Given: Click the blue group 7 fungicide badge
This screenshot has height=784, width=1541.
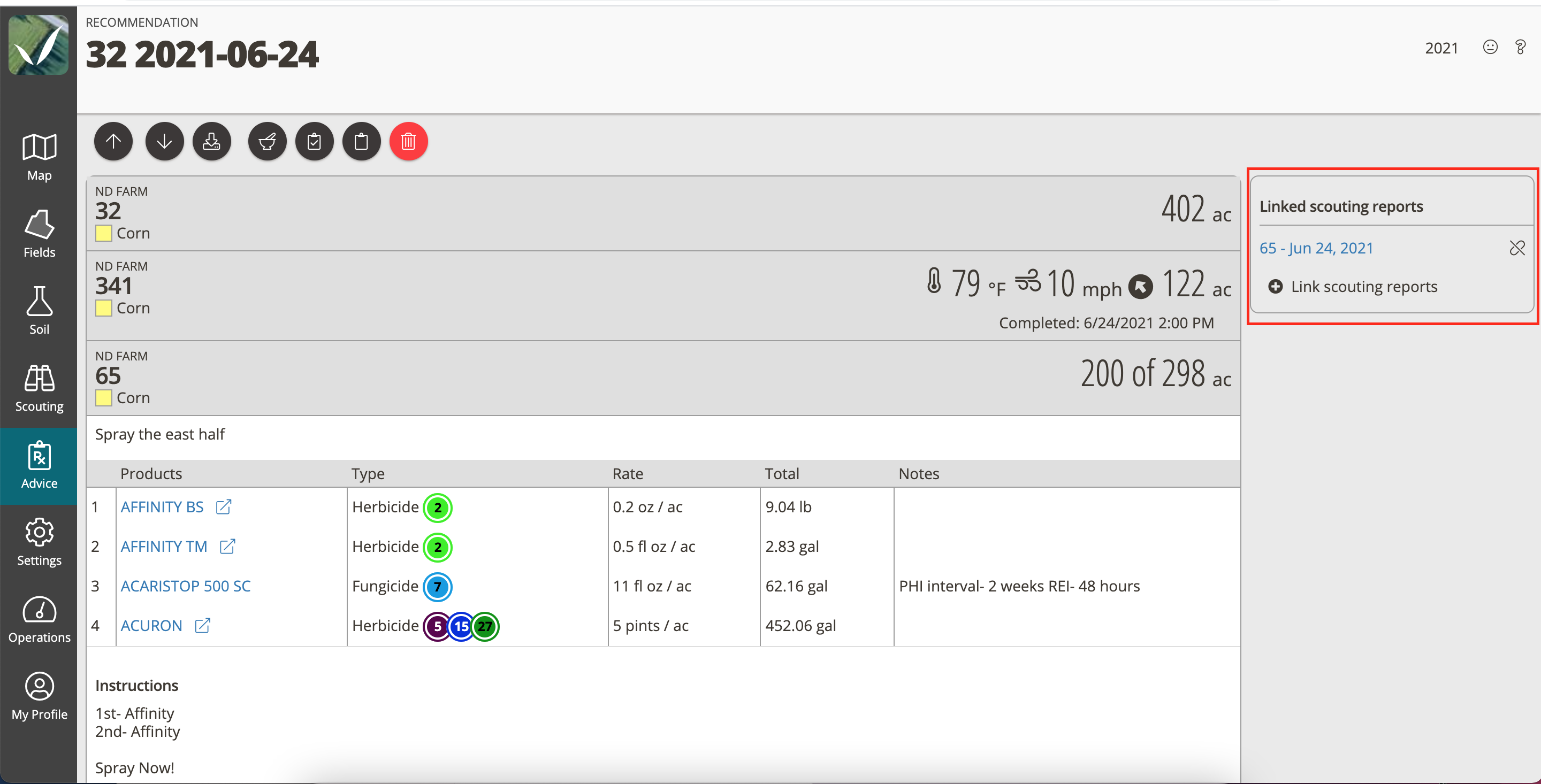Looking at the screenshot, I should 438,587.
